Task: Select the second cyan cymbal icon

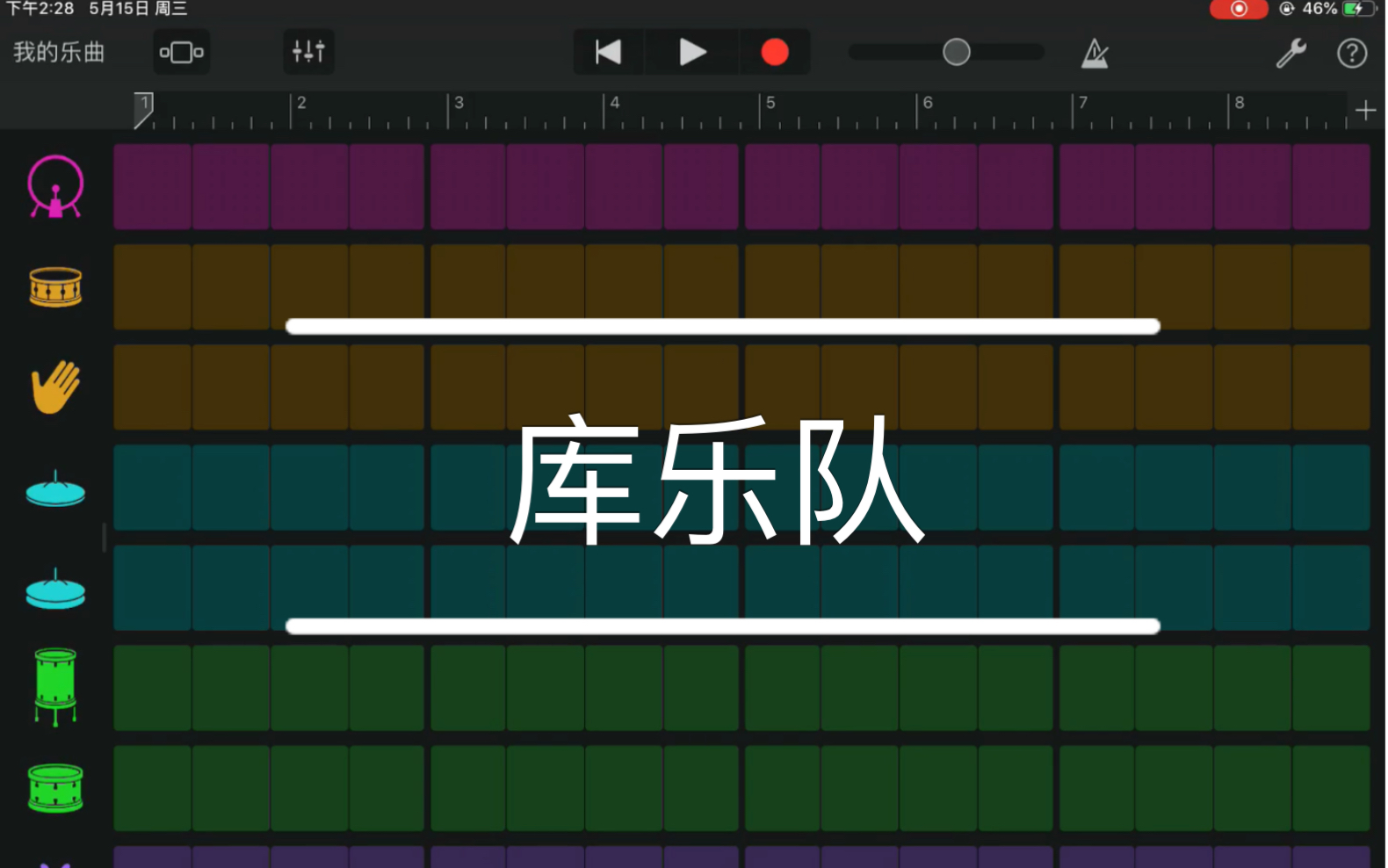Action: (x=55, y=590)
